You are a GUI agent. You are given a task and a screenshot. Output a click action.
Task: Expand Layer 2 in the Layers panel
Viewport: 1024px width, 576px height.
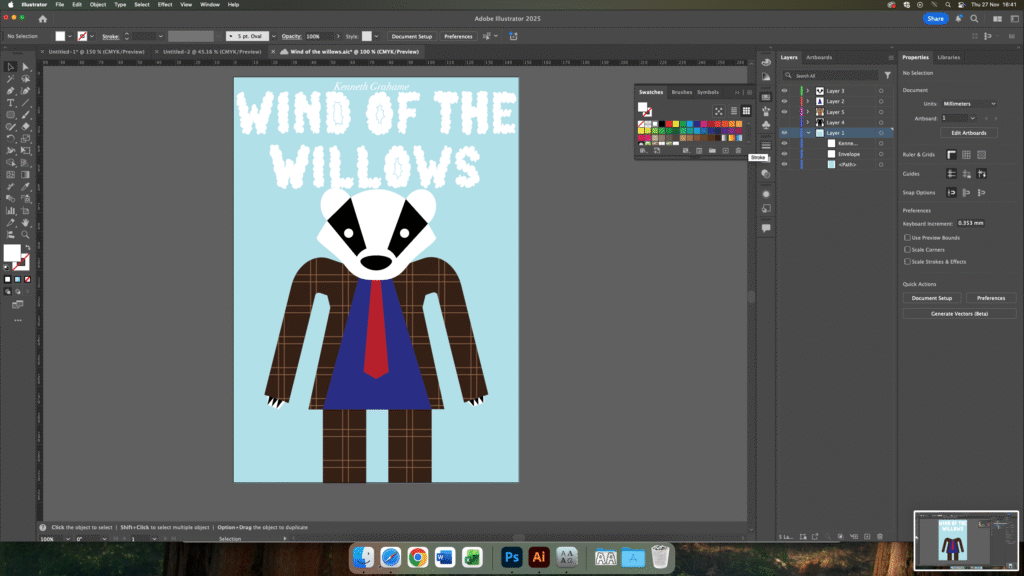(808, 101)
